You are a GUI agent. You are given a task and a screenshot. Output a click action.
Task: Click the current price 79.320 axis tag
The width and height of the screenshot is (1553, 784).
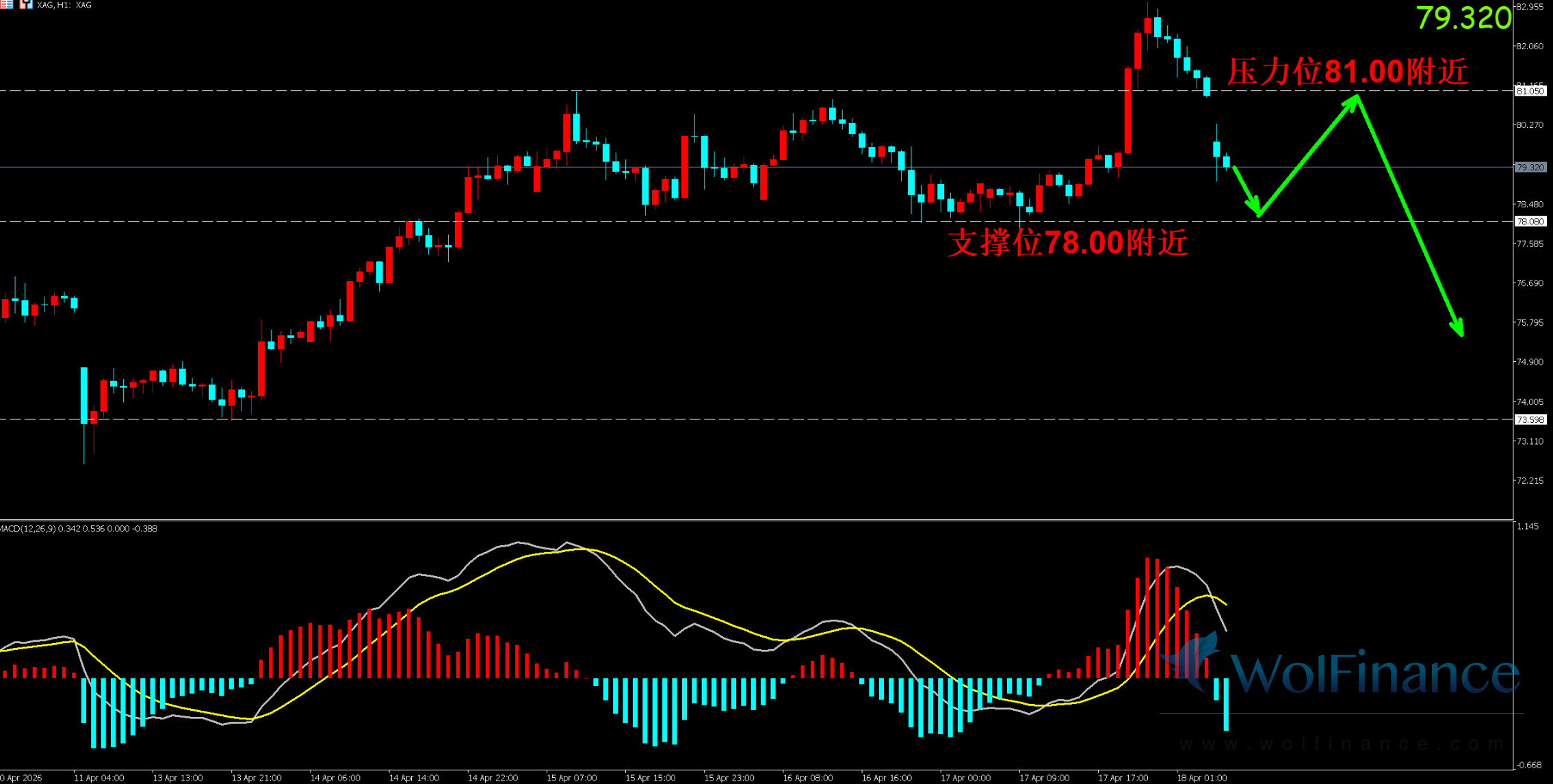coord(1530,168)
